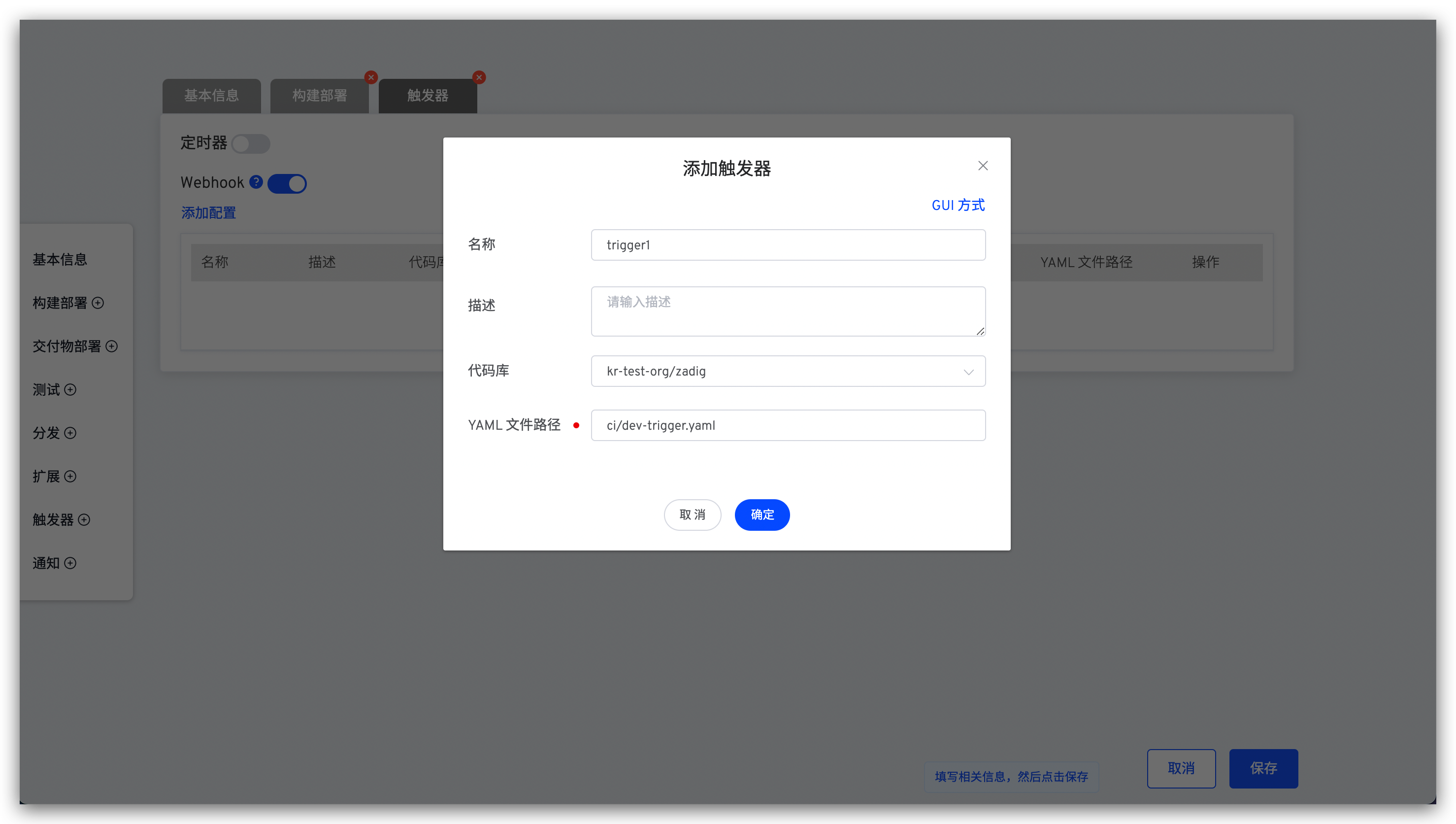Click the 分发 label in the left sidebar

[x=46, y=433]
